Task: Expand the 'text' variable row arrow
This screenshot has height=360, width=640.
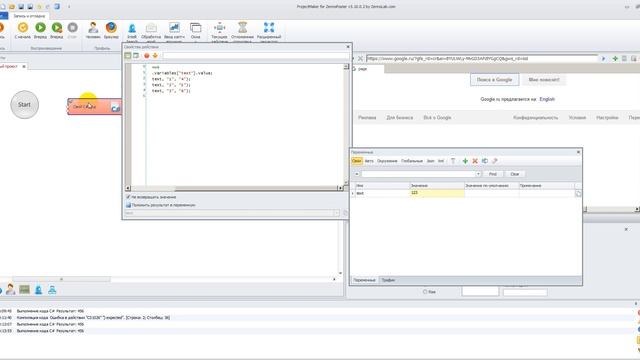Action: click(353, 193)
